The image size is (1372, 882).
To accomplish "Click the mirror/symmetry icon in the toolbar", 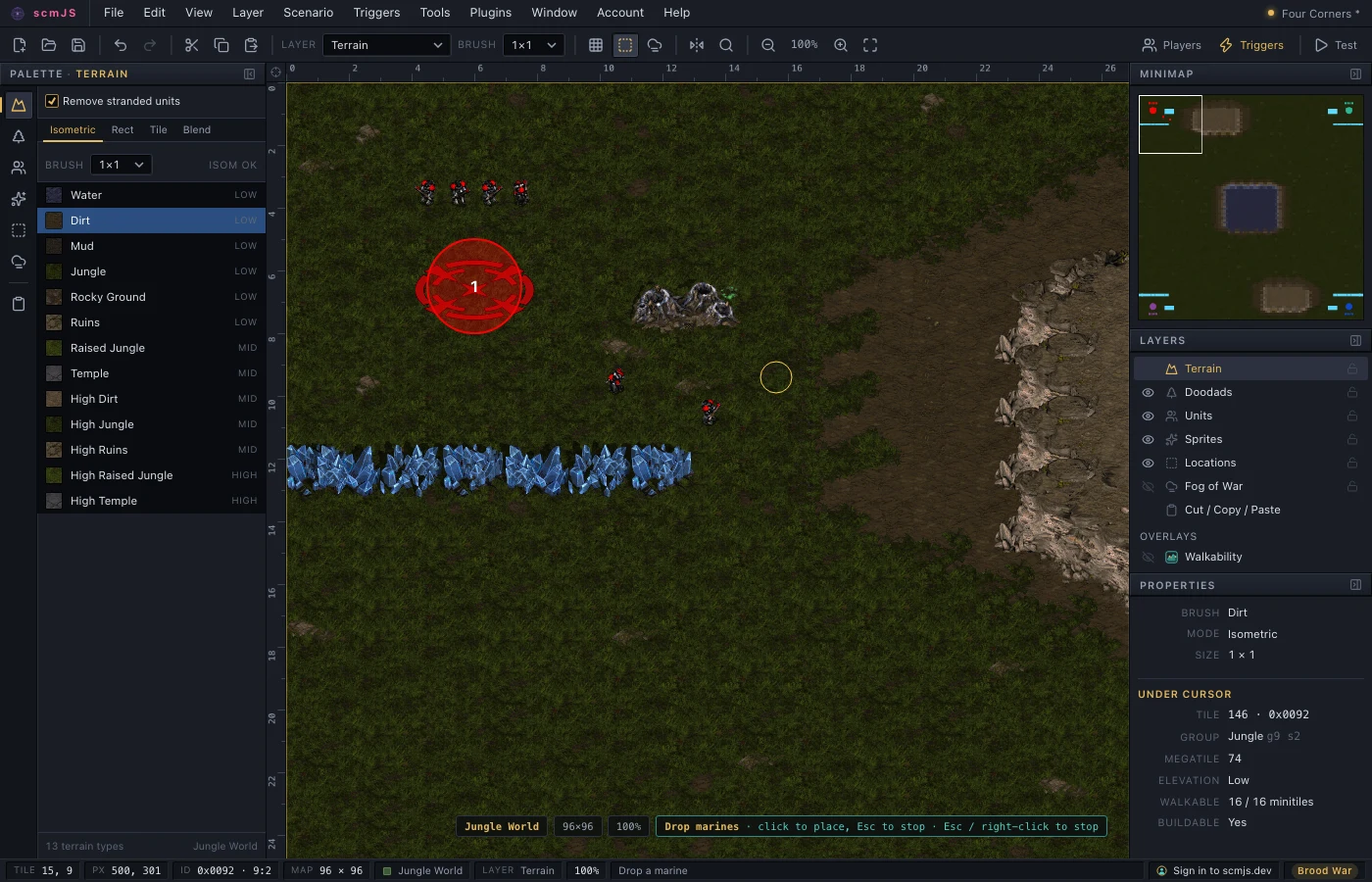I will [x=697, y=45].
